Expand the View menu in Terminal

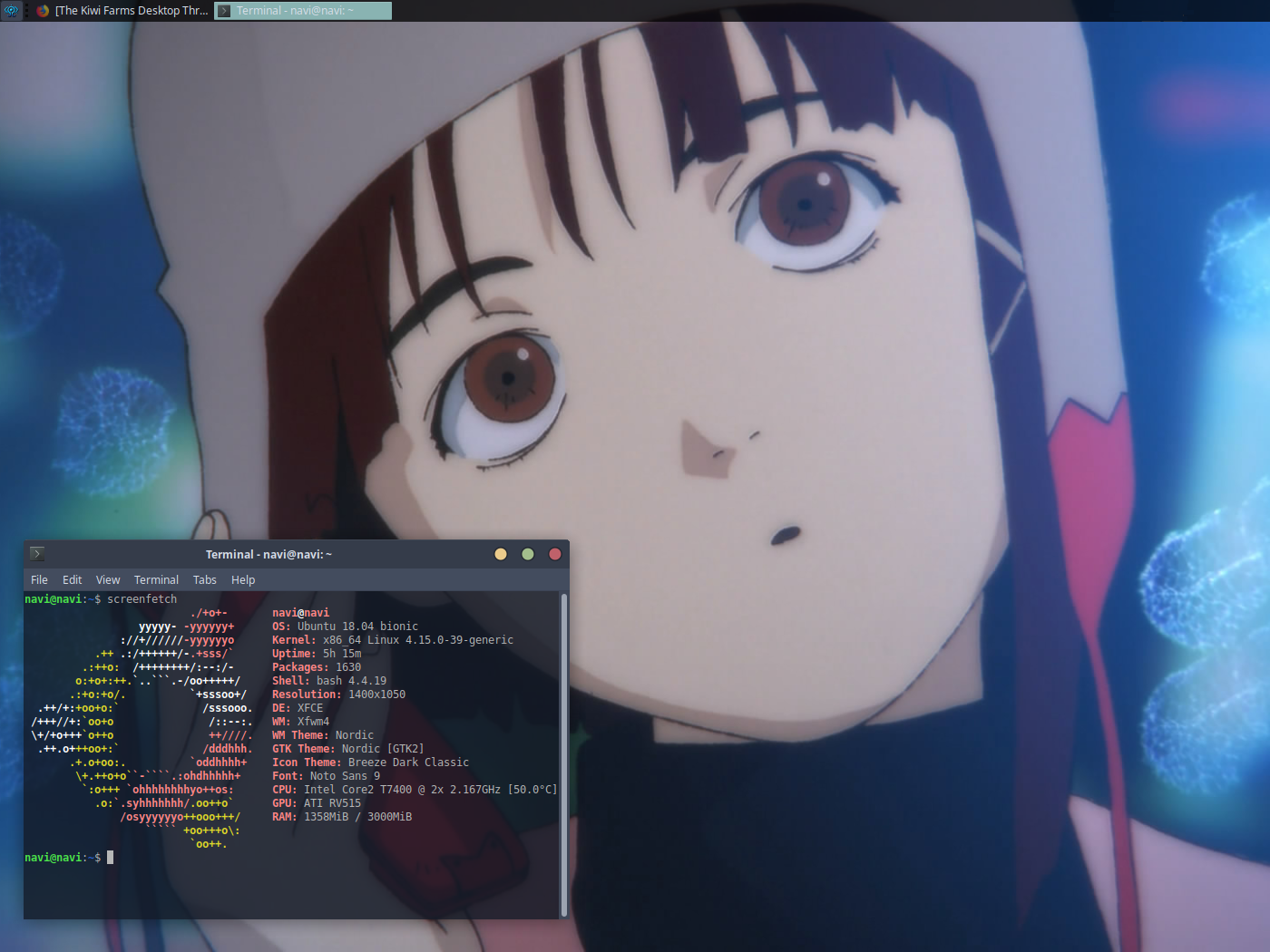pyautogui.click(x=108, y=579)
